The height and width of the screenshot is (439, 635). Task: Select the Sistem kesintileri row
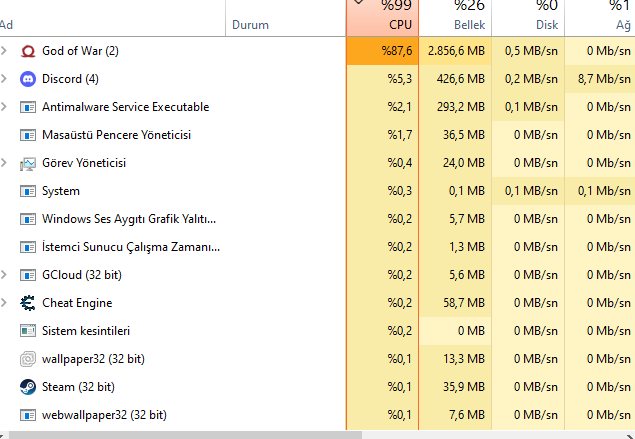point(150,331)
